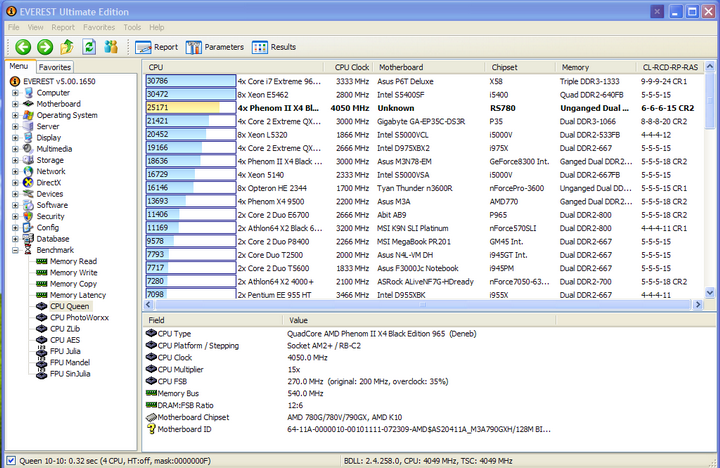
Task: Switch to the Menu tab
Action: click(19, 66)
